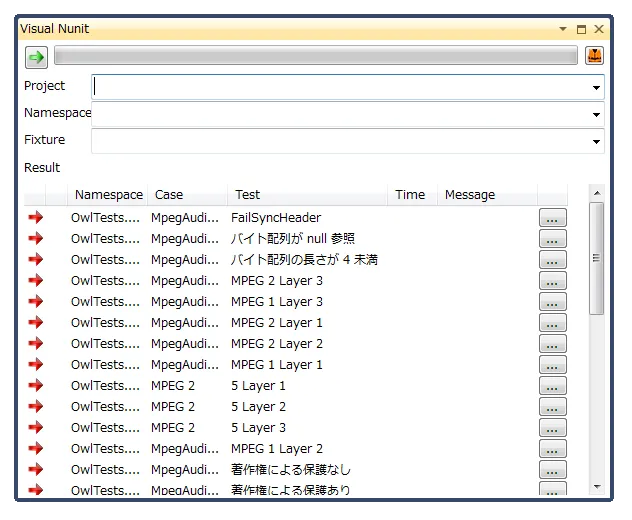The image size is (632, 520).
Task: Expand the Fixture dropdown
Action: click(x=596, y=142)
